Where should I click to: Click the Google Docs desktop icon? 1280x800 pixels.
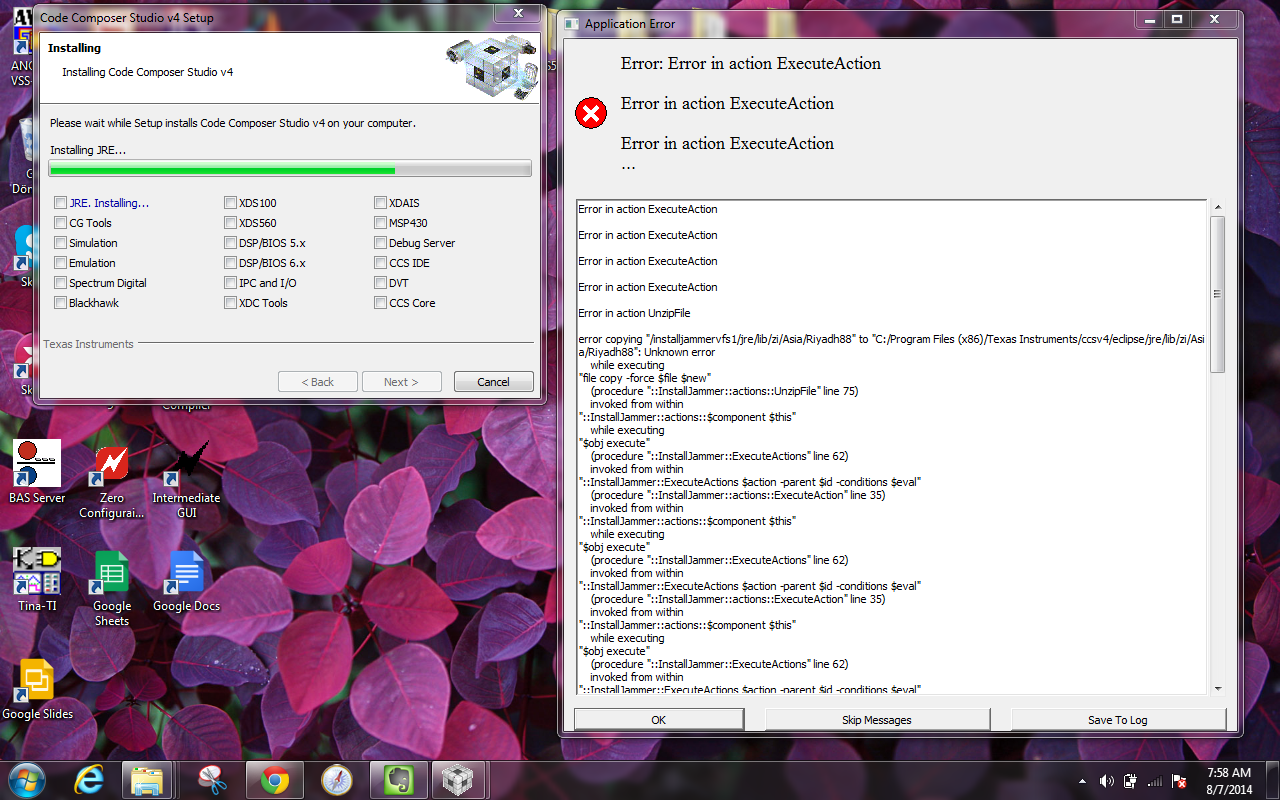coord(186,581)
